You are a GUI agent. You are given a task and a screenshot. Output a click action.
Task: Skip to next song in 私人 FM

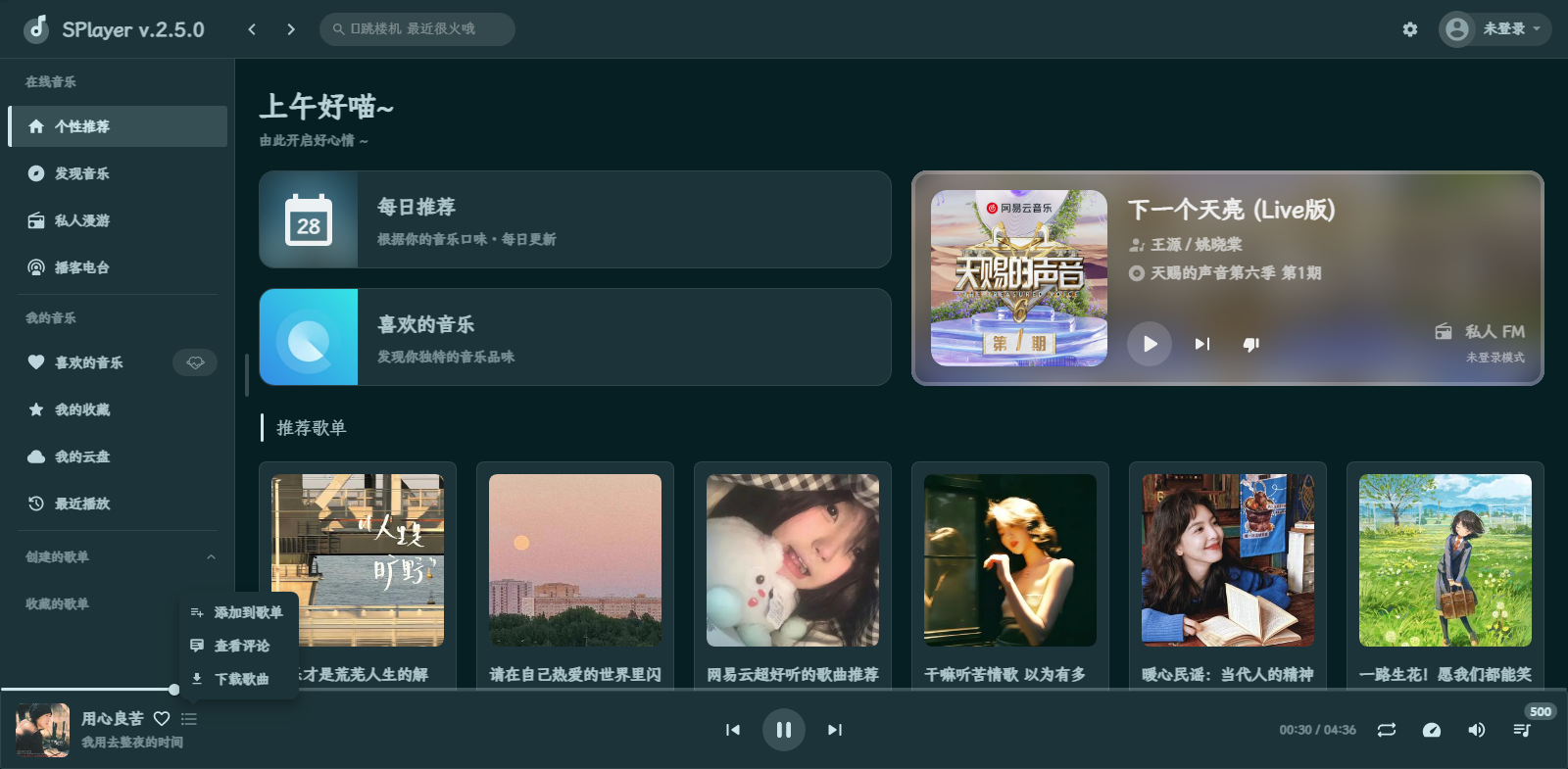[x=1202, y=344]
